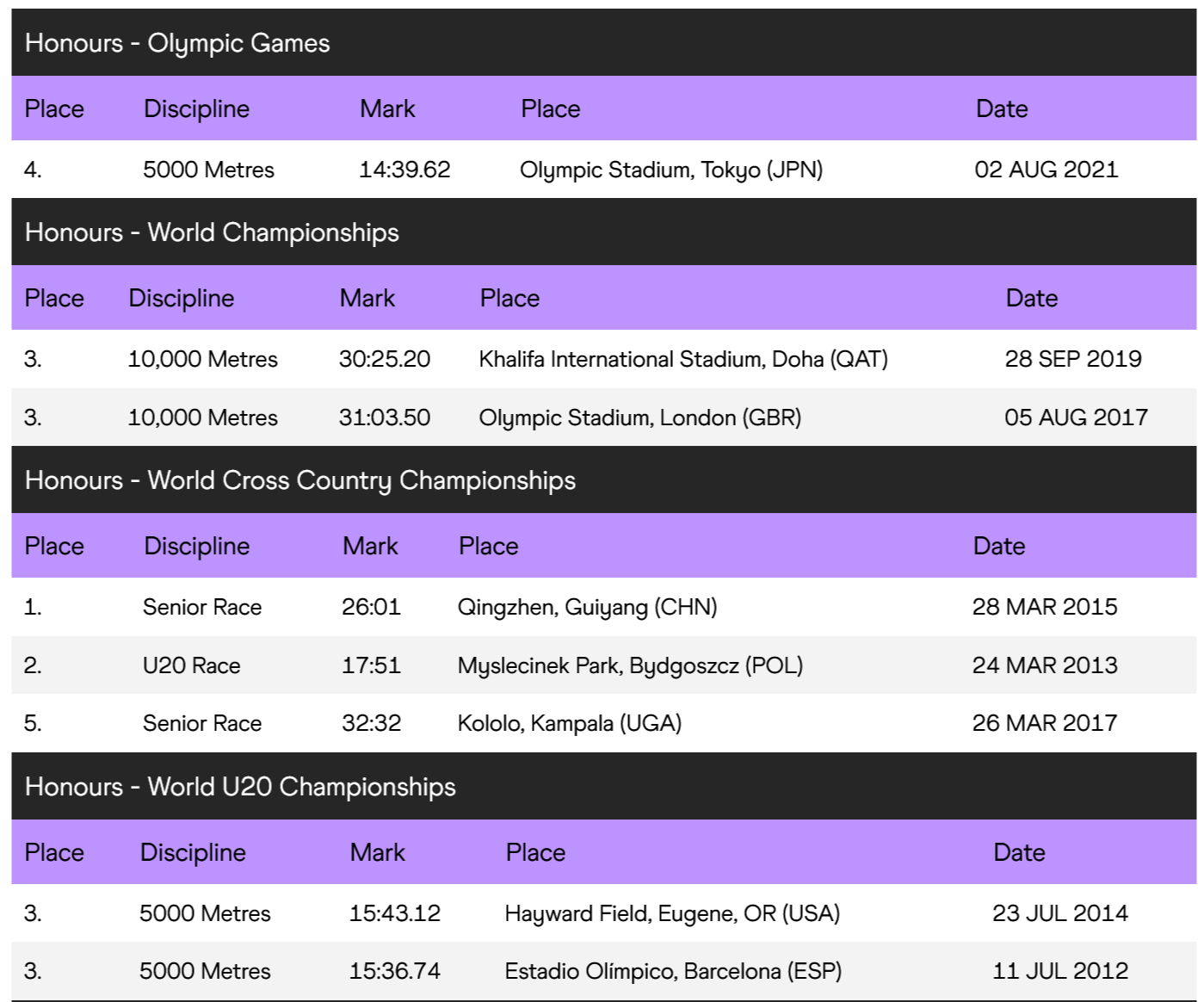This screenshot has height=1002, width=1204.
Task: Click the Mark column header under World Championships
Action: click(367, 298)
